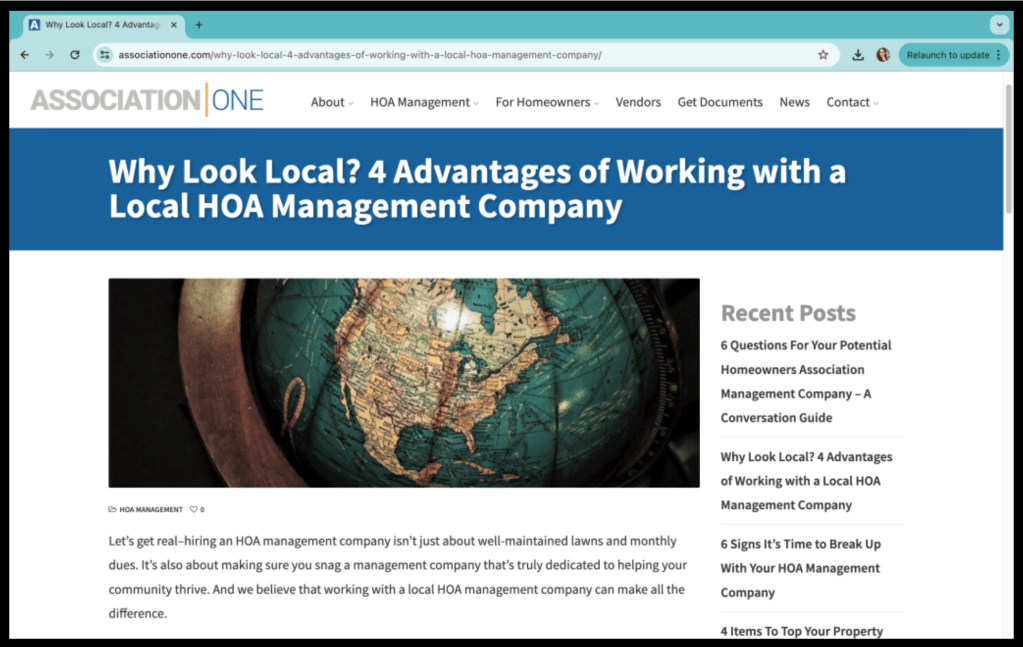
Task: Open Get Documents in the navigation
Action: [720, 102]
